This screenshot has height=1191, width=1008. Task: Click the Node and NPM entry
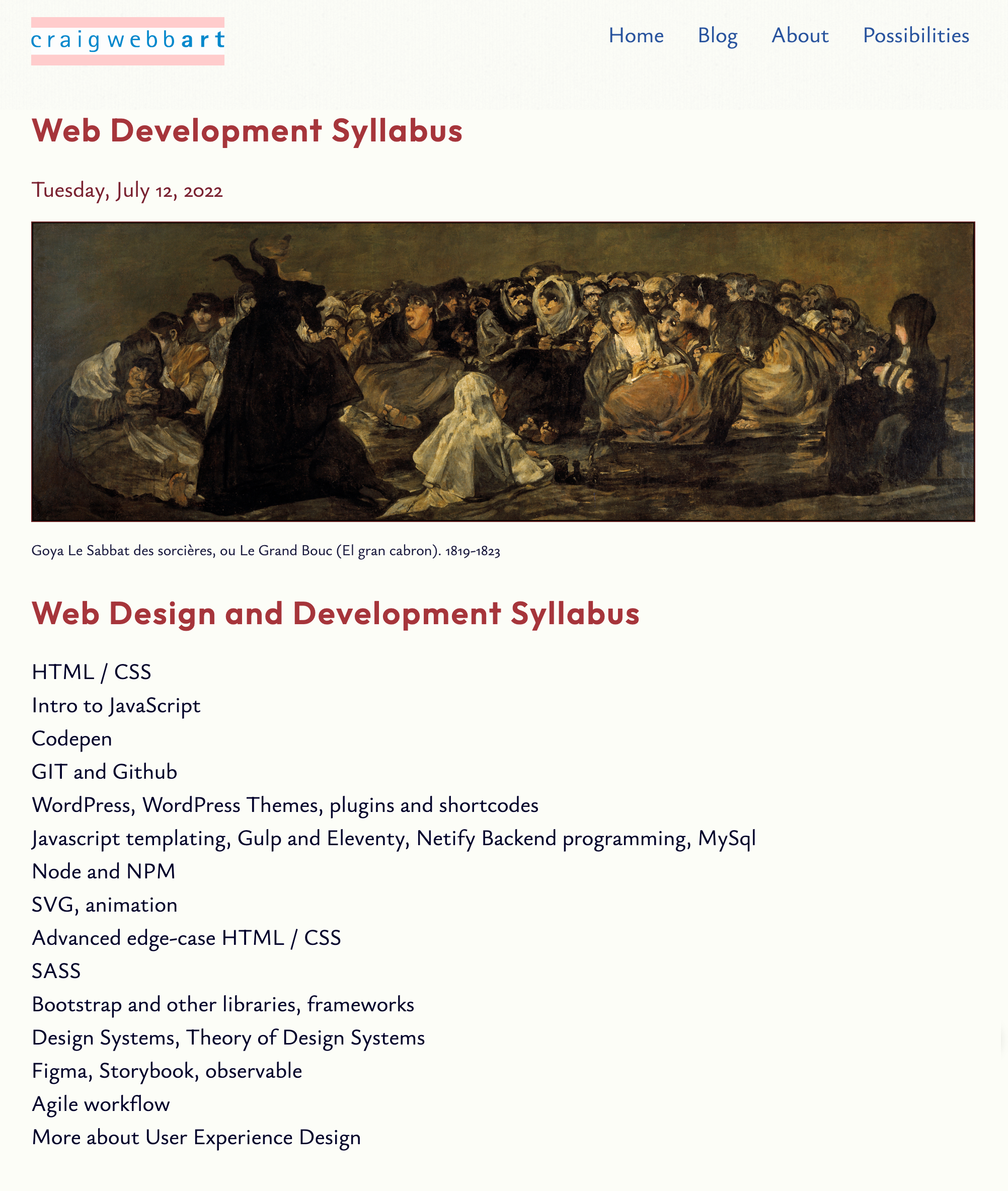[104, 871]
